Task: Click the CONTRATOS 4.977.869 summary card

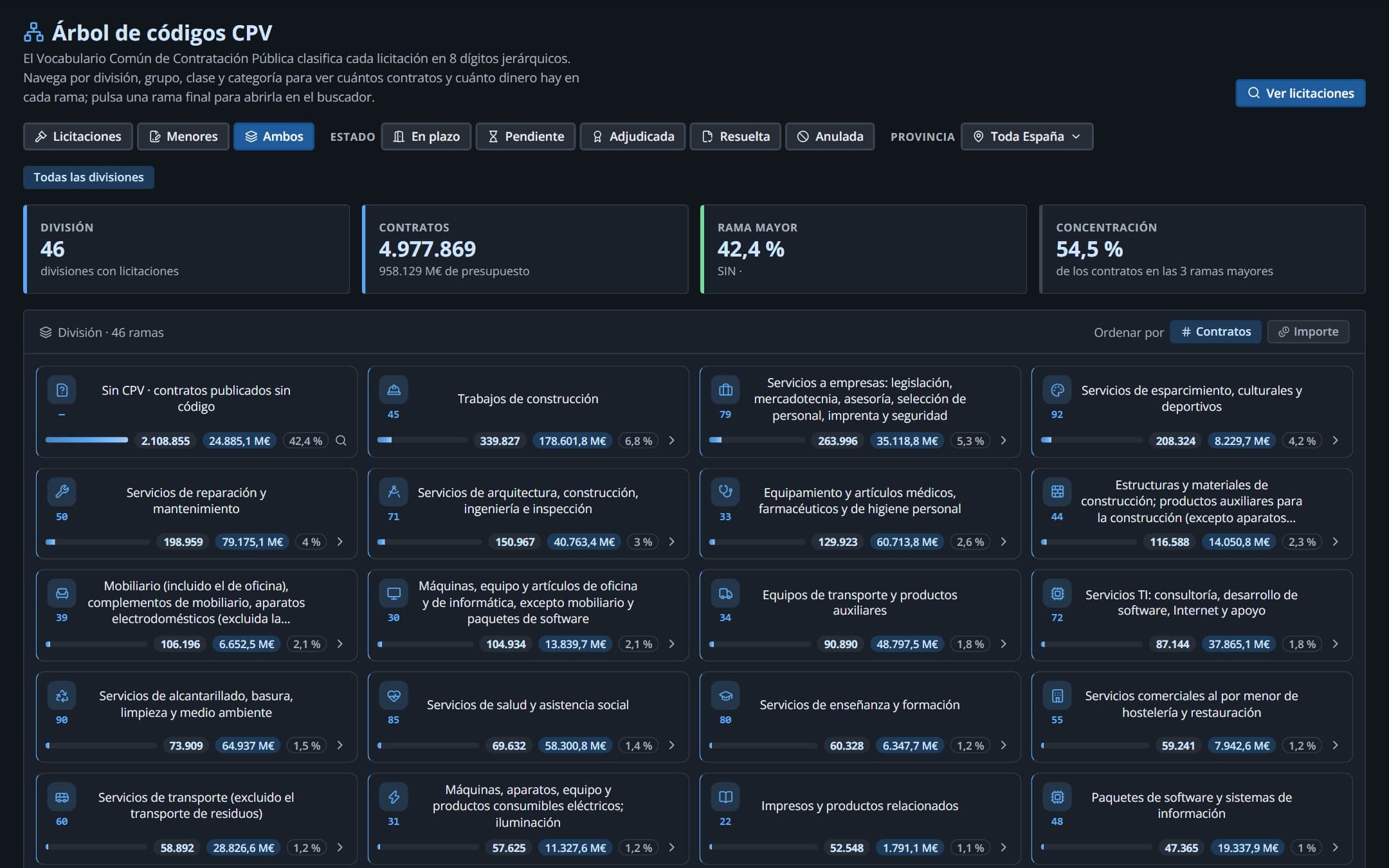Action: coord(525,249)
